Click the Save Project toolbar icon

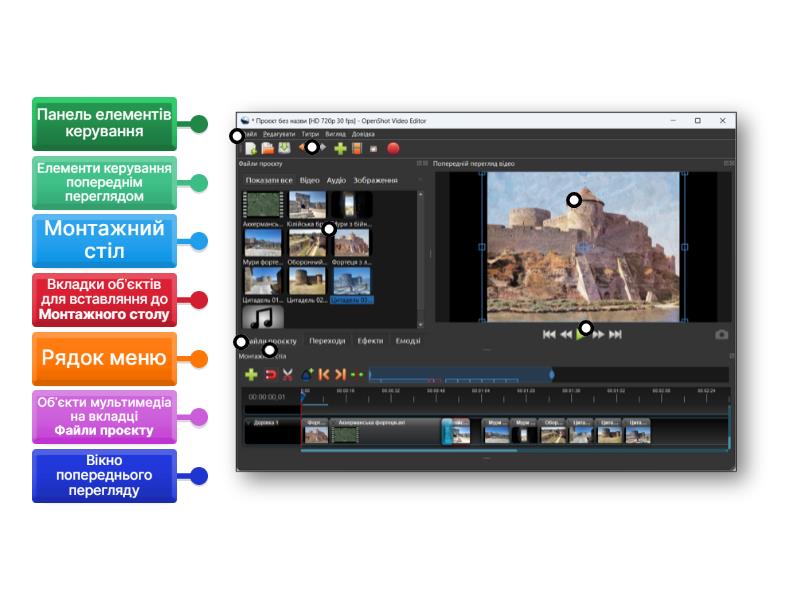(283, 148)
